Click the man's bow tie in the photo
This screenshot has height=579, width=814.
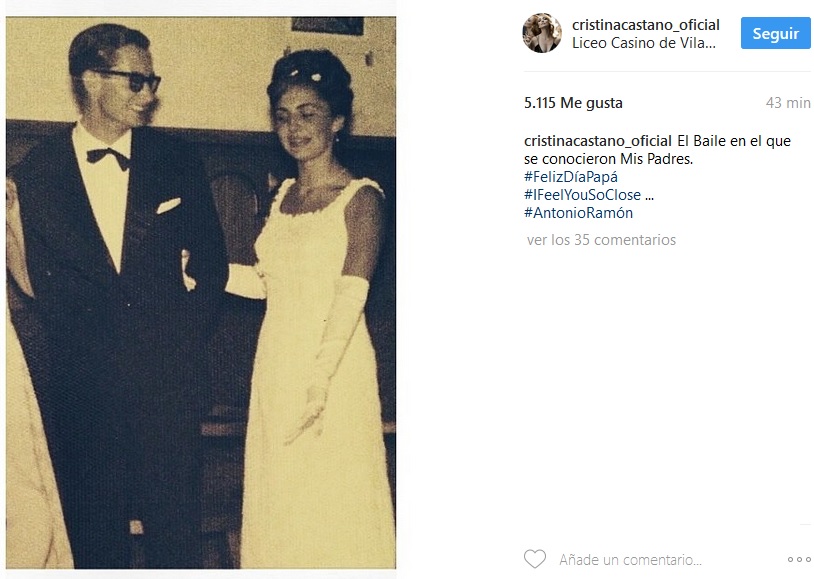(x=108, y=157)
